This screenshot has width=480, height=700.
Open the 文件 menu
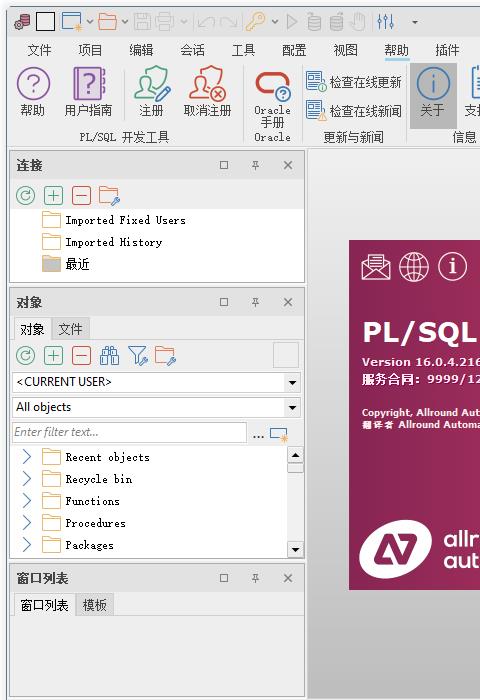[x=39, y=50]
